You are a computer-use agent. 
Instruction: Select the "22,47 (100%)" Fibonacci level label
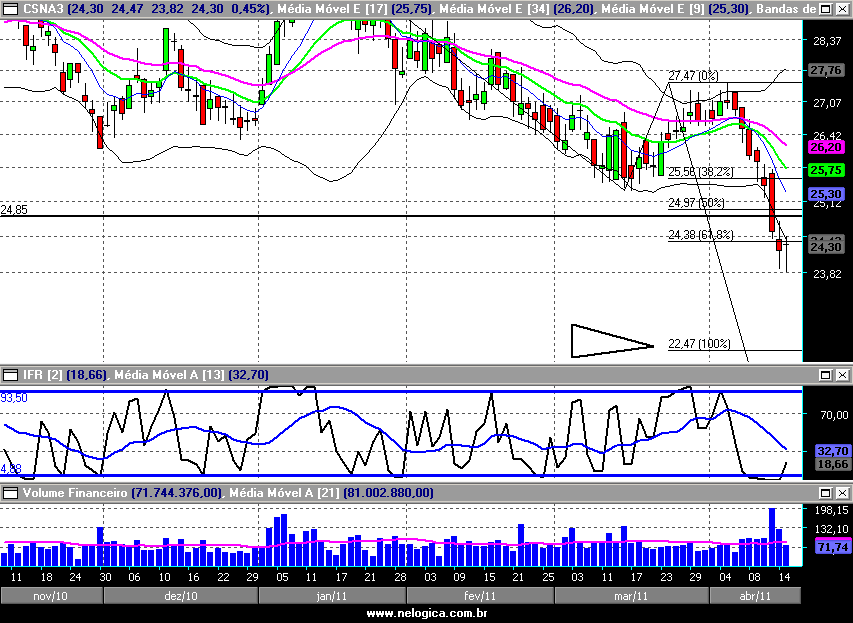tap(699, 344)
